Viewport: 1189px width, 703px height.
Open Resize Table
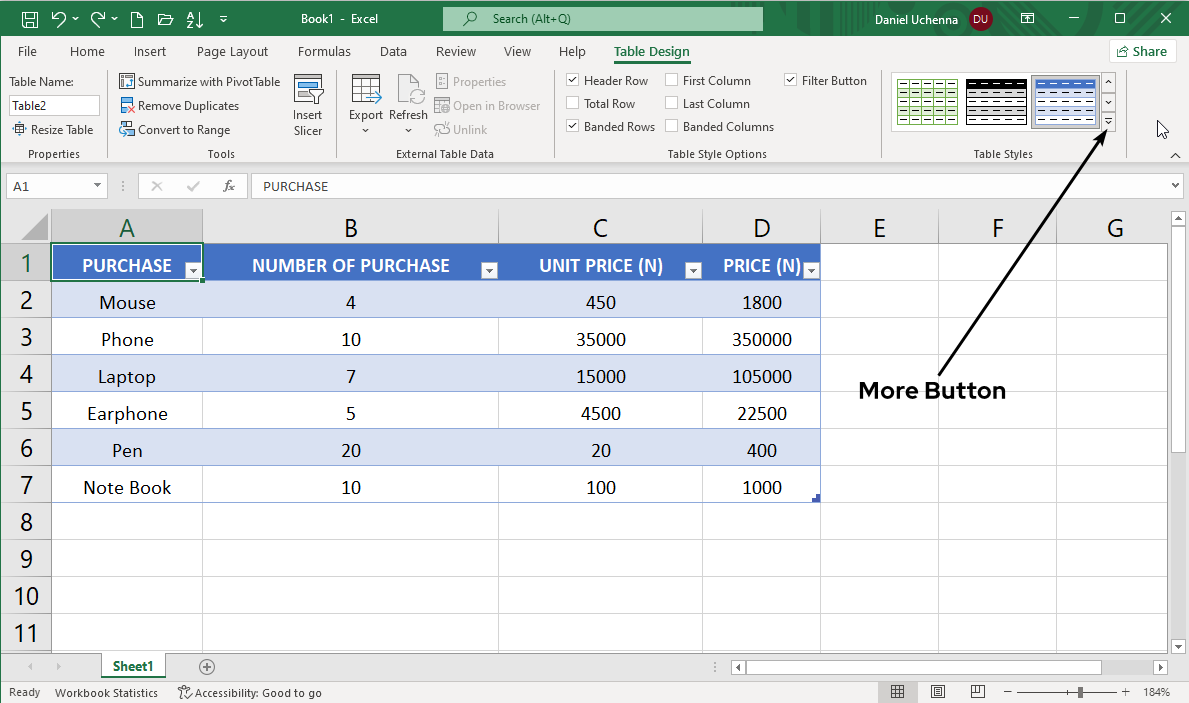click(54, 129)
